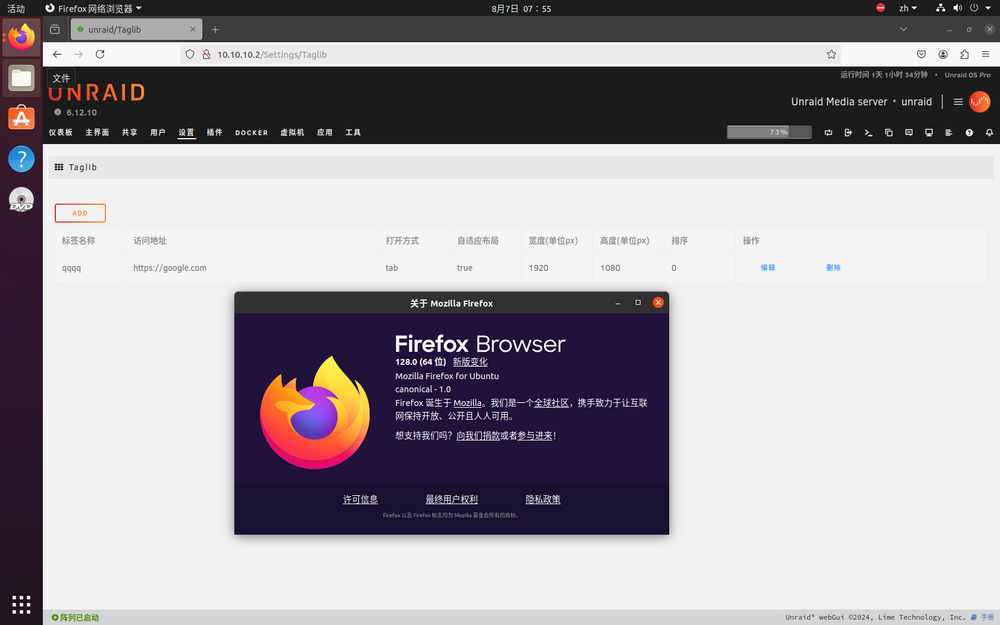Image resolution: width=1000 pixels, height=625 pixels.
Task: Click the tracking protection shield icon
Action: [189, 54]
